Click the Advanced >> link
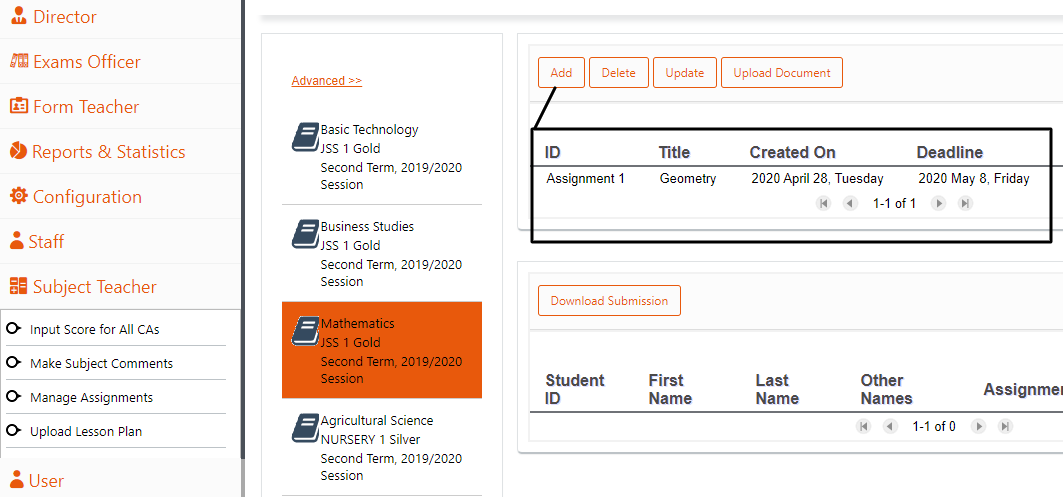 point(327,81)
